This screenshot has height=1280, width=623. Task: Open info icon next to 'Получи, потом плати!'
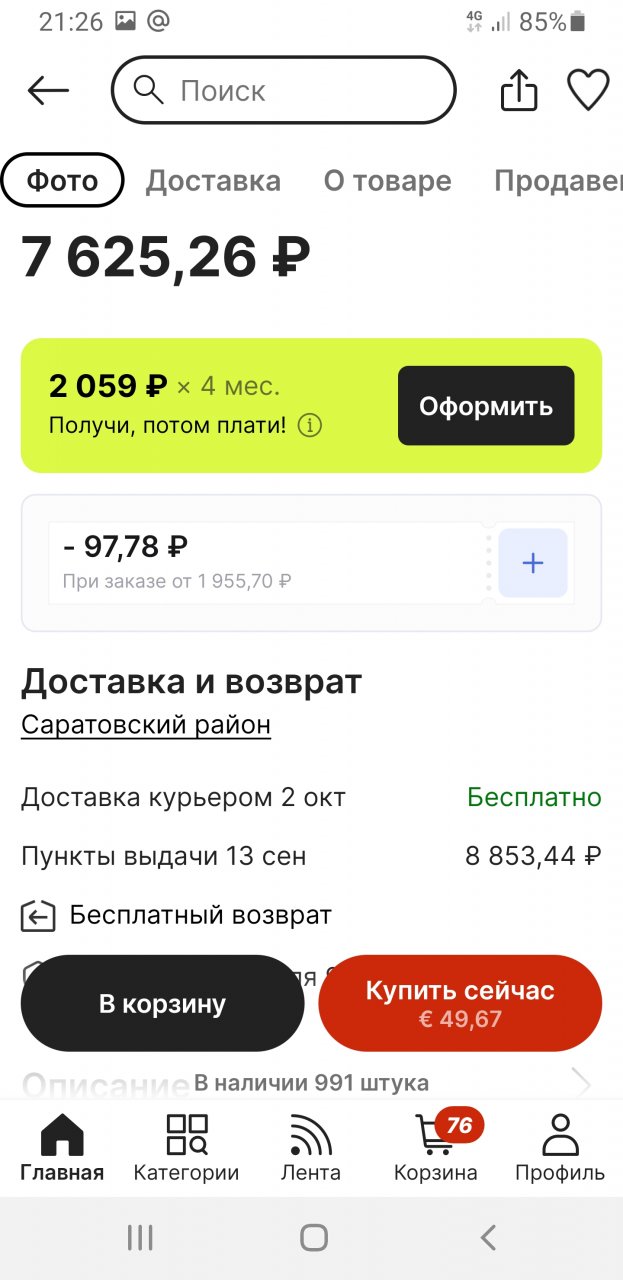coord(310,426)
